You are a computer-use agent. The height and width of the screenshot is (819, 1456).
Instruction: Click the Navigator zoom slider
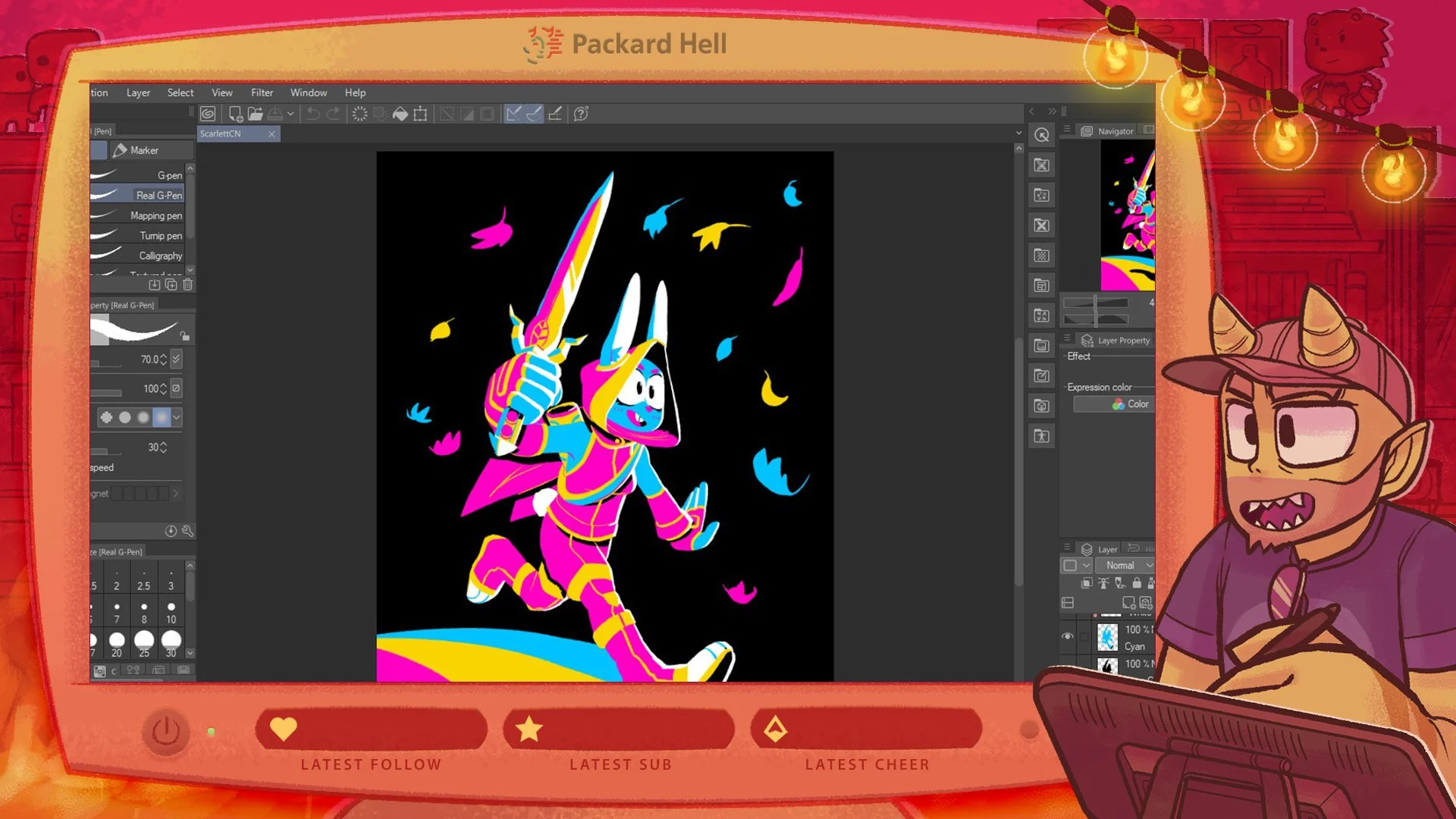point(1096,303)
